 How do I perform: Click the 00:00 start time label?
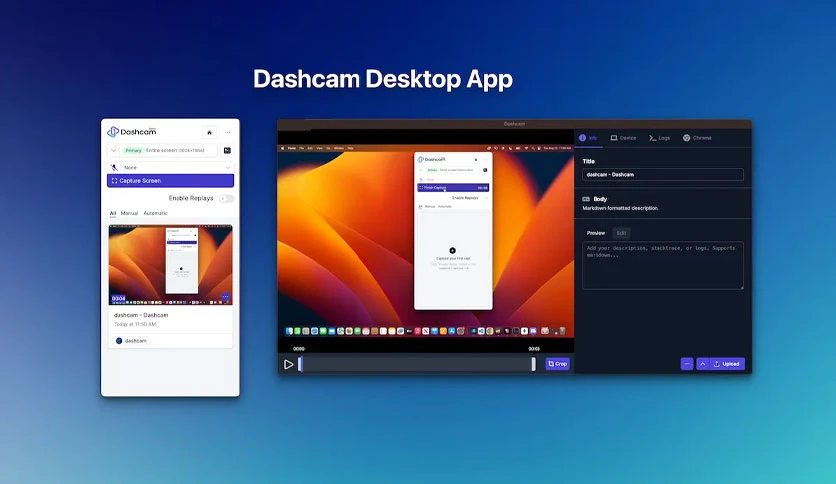coord(299,349)
